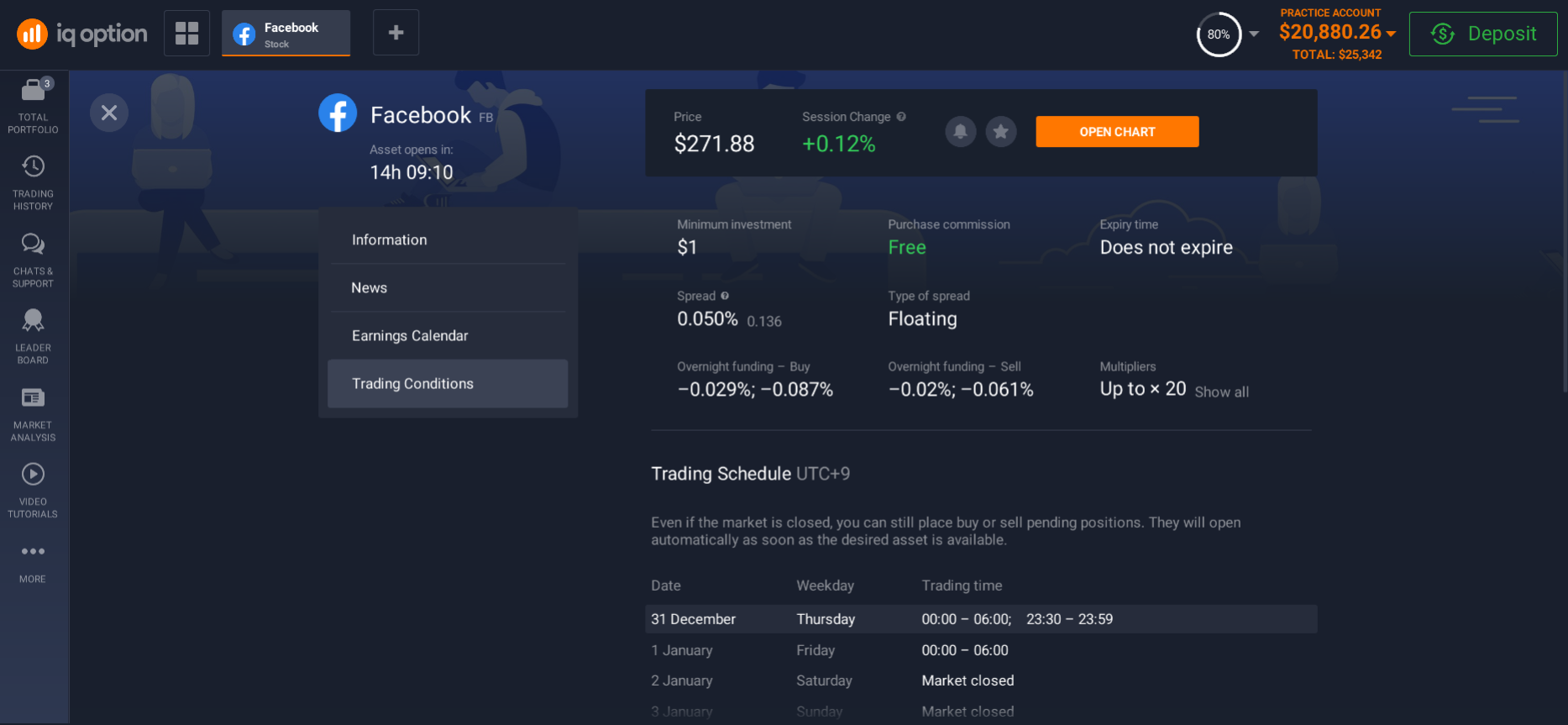
Task: Click the 2 January Saturday row
Action: [x=981, y=680]
